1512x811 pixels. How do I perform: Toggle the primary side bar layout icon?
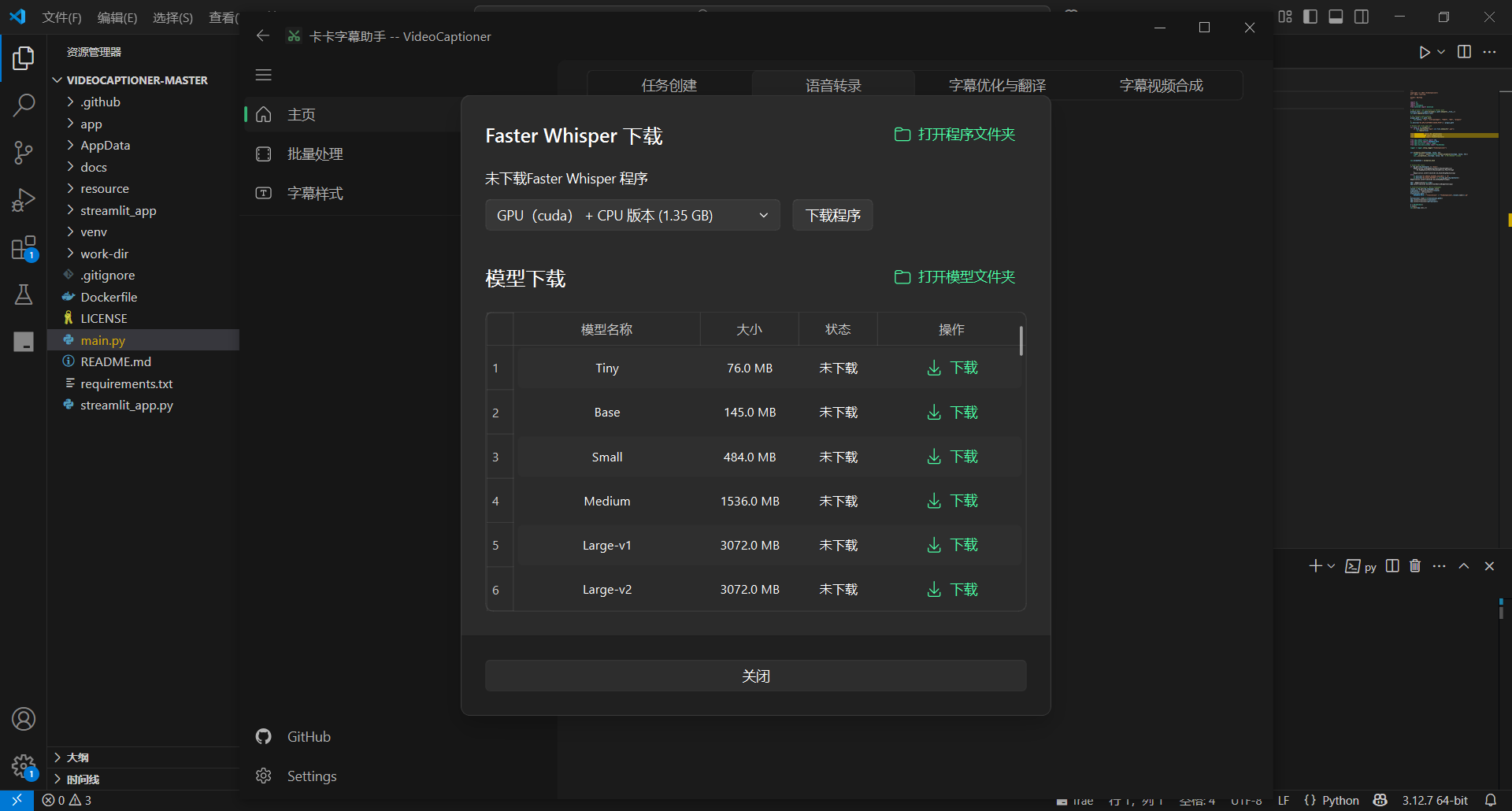1310,17
